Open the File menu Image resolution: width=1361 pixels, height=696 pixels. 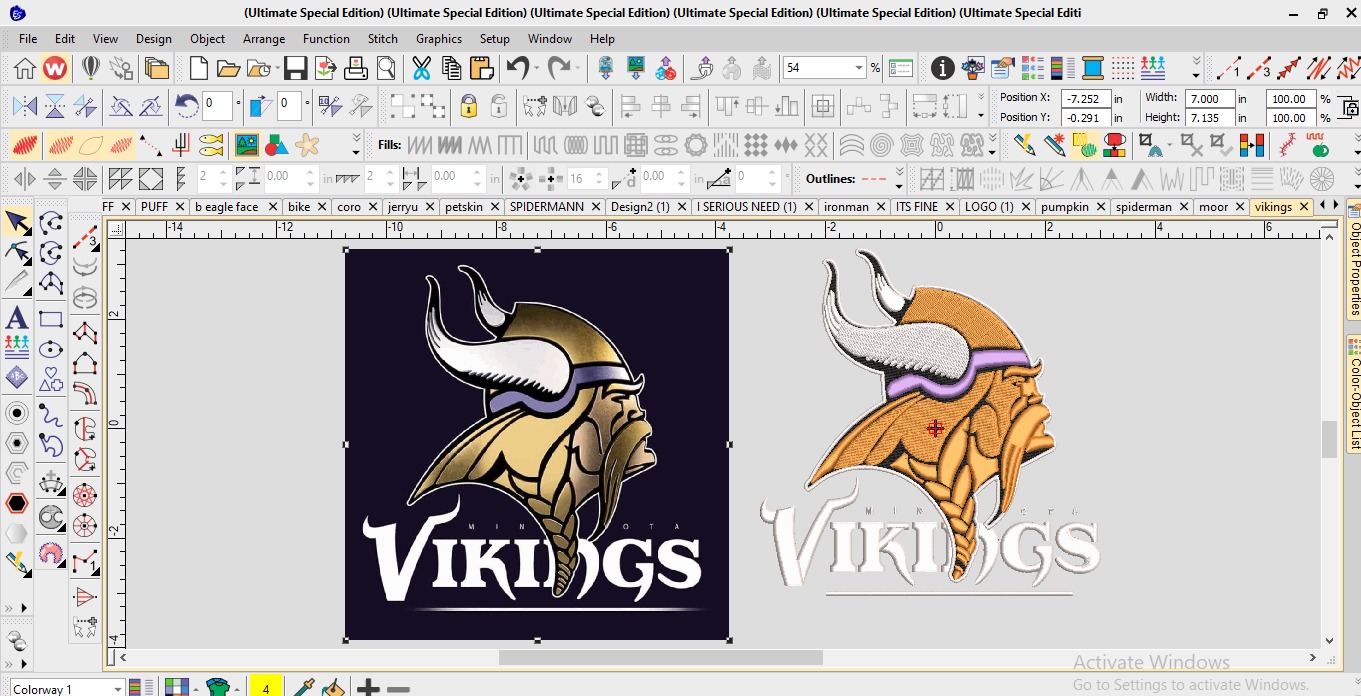tap(28, 38)
